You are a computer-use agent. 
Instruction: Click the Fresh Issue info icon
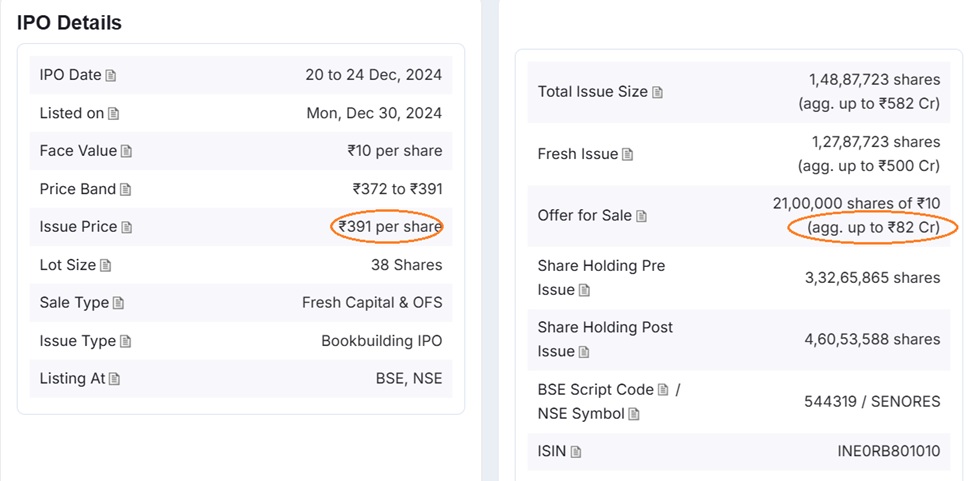(x=627, y=154)
